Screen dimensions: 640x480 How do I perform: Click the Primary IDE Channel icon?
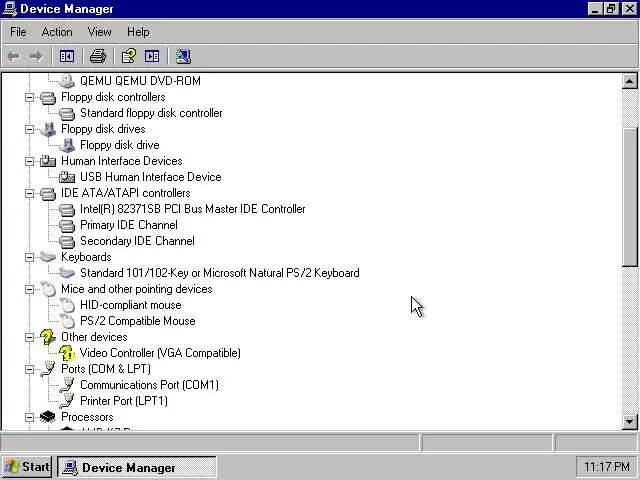(x=67, y=225)
